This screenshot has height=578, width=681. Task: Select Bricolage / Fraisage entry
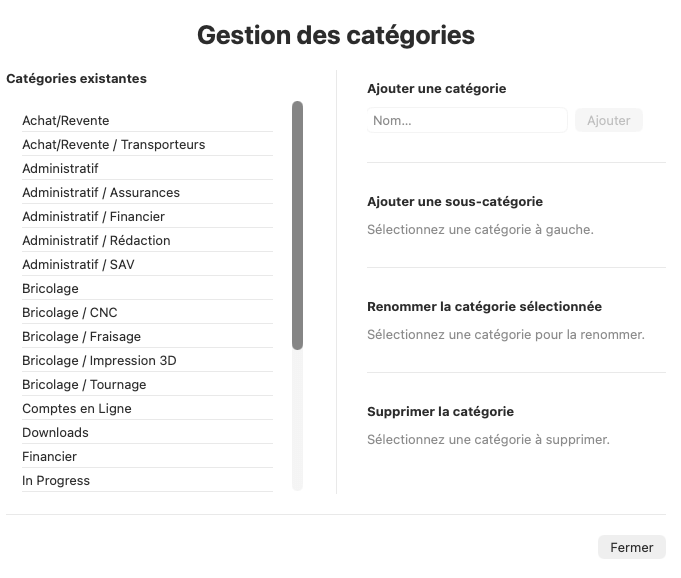(81, 337)
